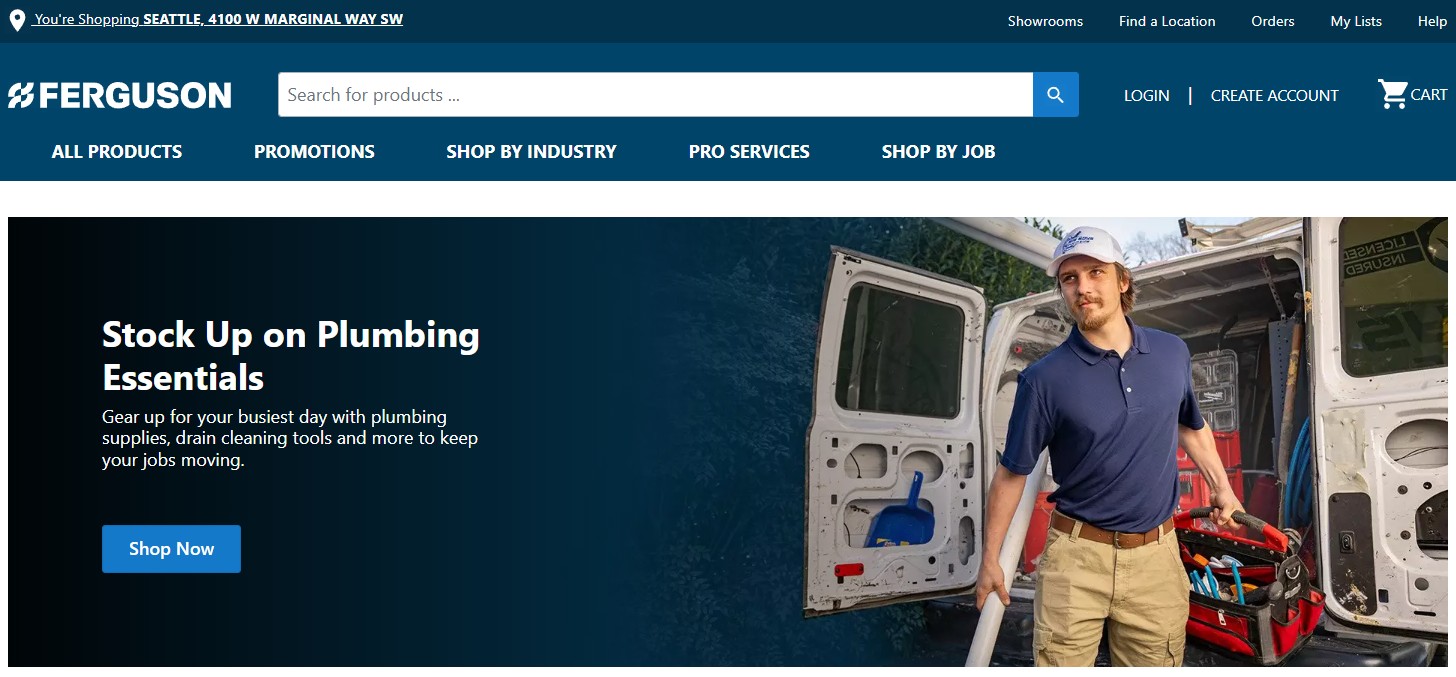
Task: Open the LOGIN link
Action: coord(1146,96)
